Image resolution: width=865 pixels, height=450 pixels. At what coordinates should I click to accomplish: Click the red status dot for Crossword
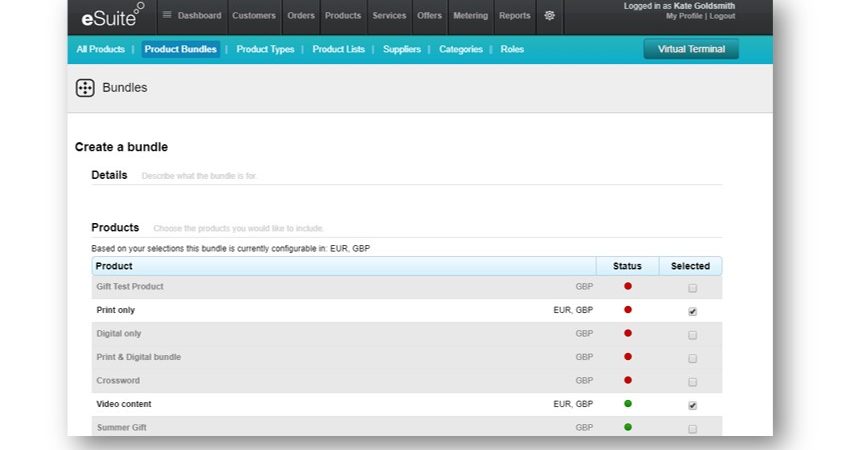click(x=628, y=380)
